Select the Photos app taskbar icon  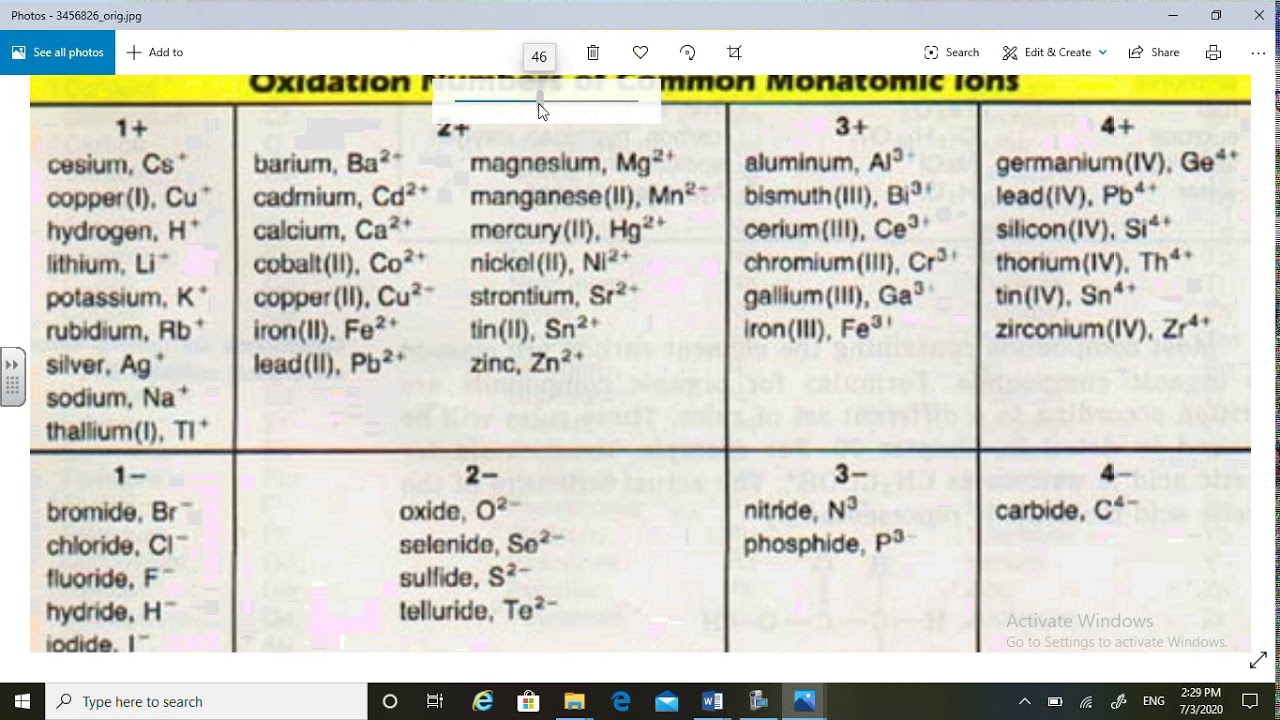coord(805,701)
